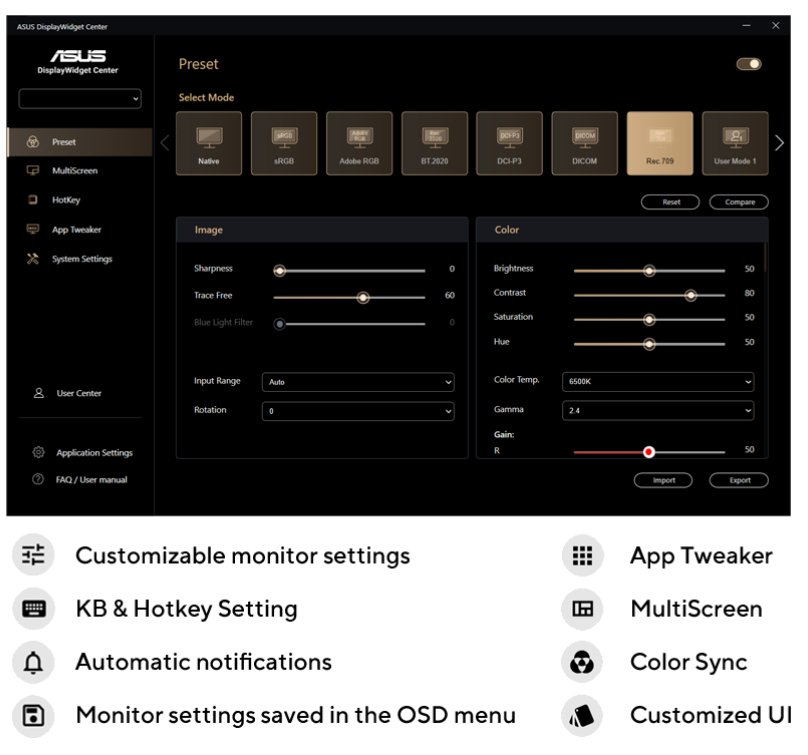Pick the BT.2020 preset mode
The width and height of the screenshot is (808, 755).
434,143
